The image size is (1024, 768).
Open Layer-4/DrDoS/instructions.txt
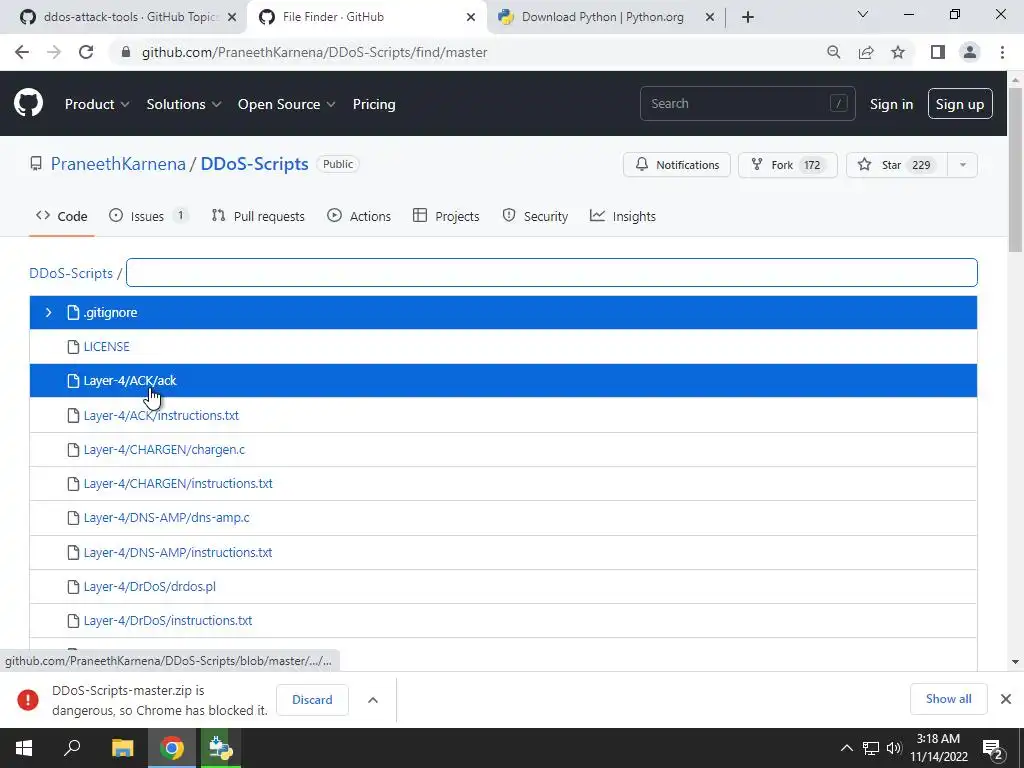tap(168, 620)
